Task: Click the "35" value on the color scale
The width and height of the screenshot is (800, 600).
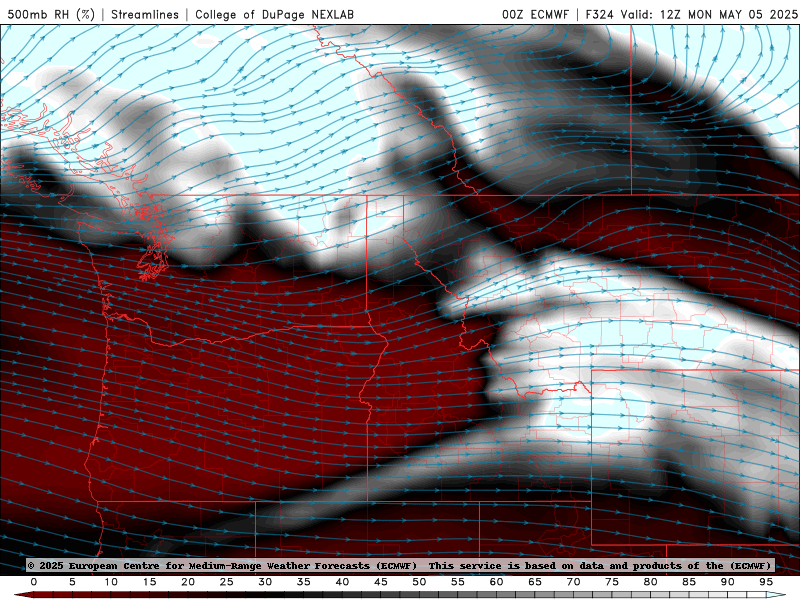Action: tap(304, 582)
